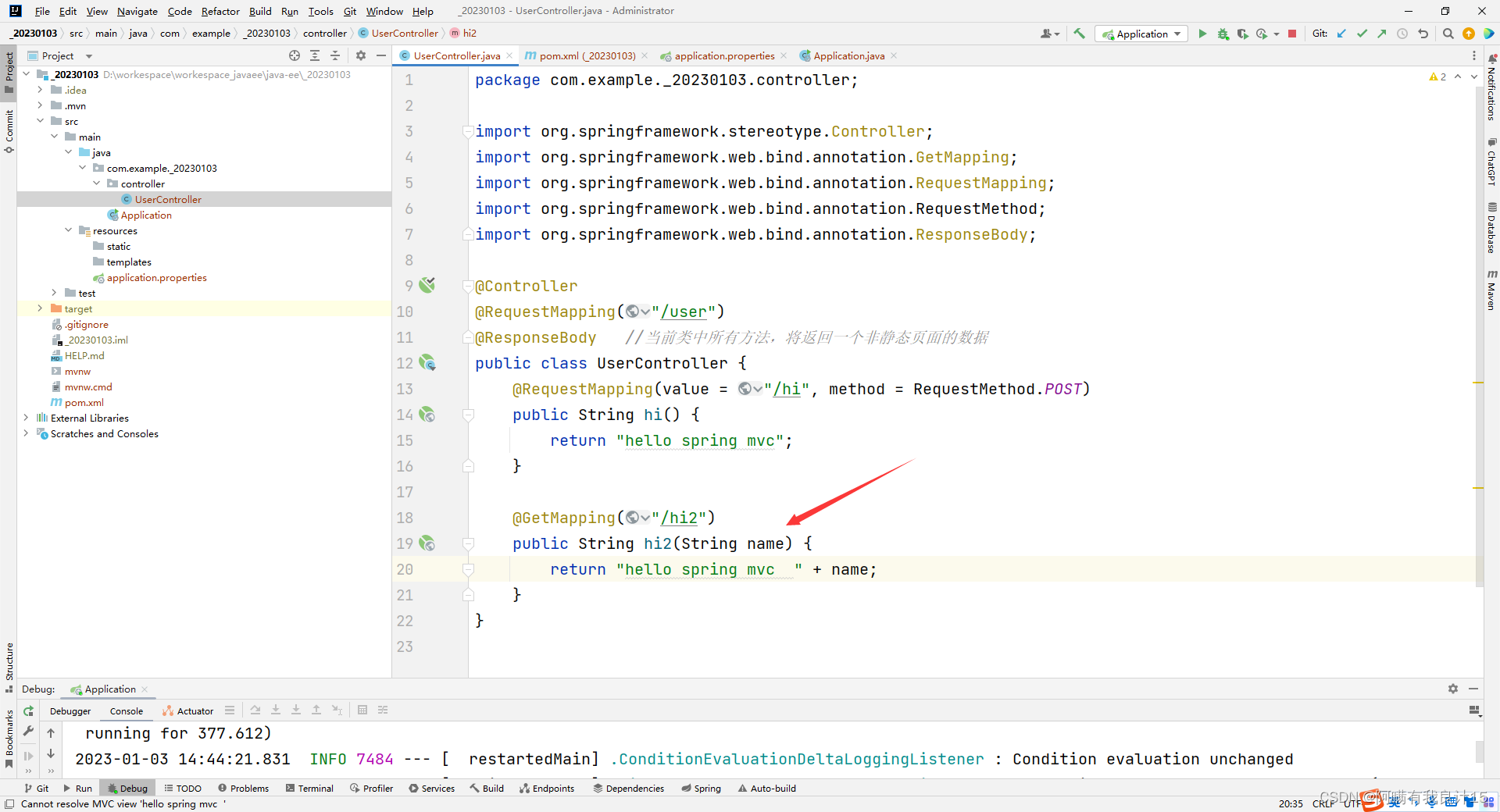Click the green Run Application button
Screen dimensions: 1500x812
tap(1202, 34)
